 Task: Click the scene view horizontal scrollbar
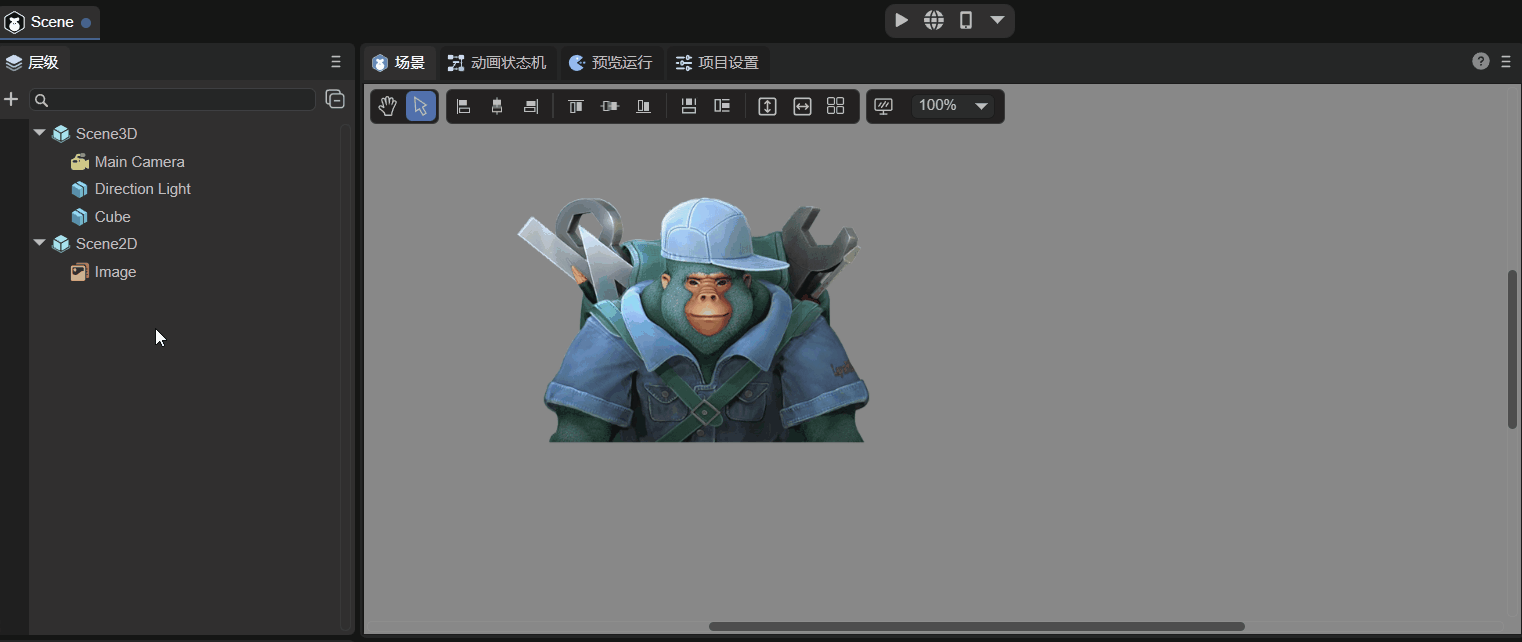point(977,627)
